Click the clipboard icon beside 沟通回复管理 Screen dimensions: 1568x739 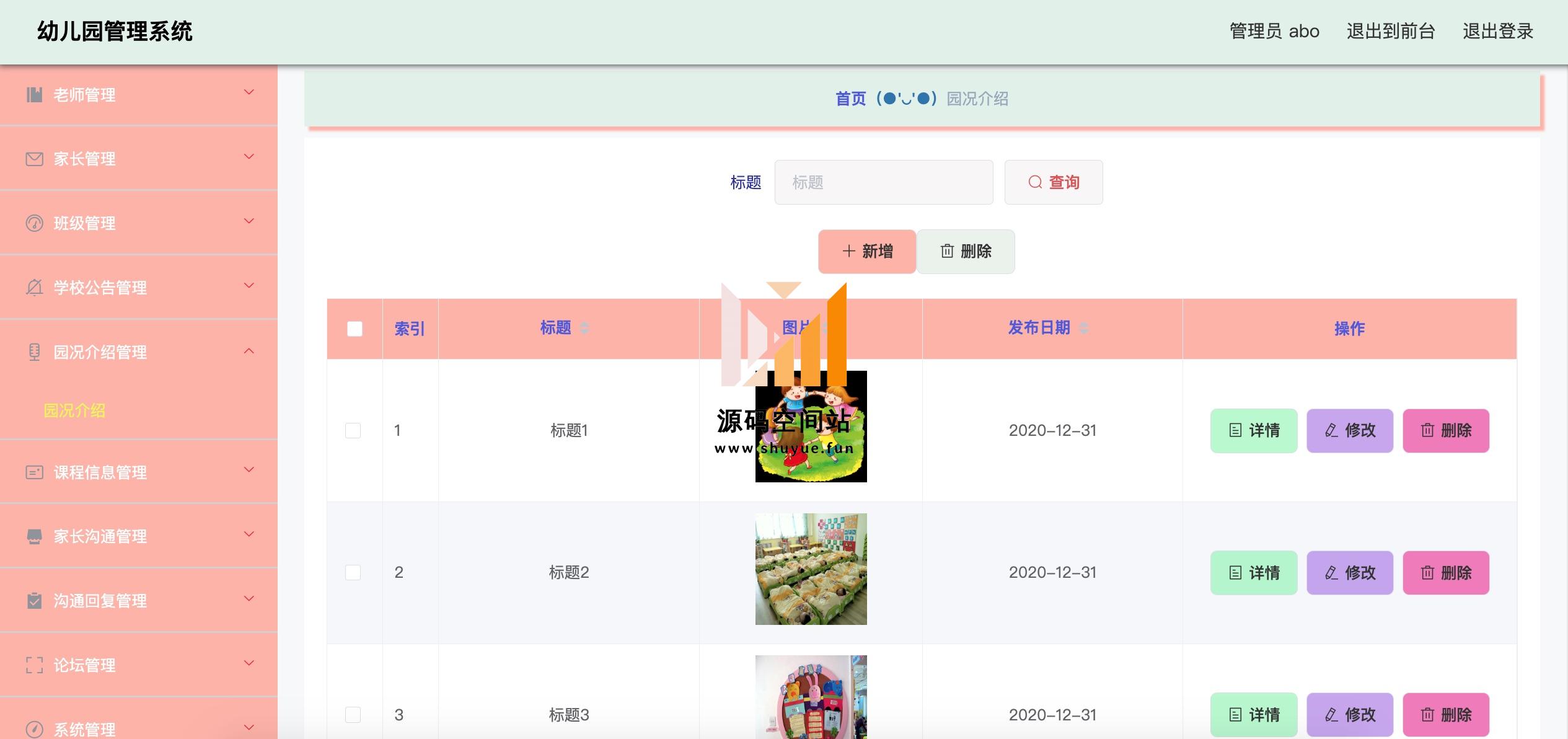[35, 601]
